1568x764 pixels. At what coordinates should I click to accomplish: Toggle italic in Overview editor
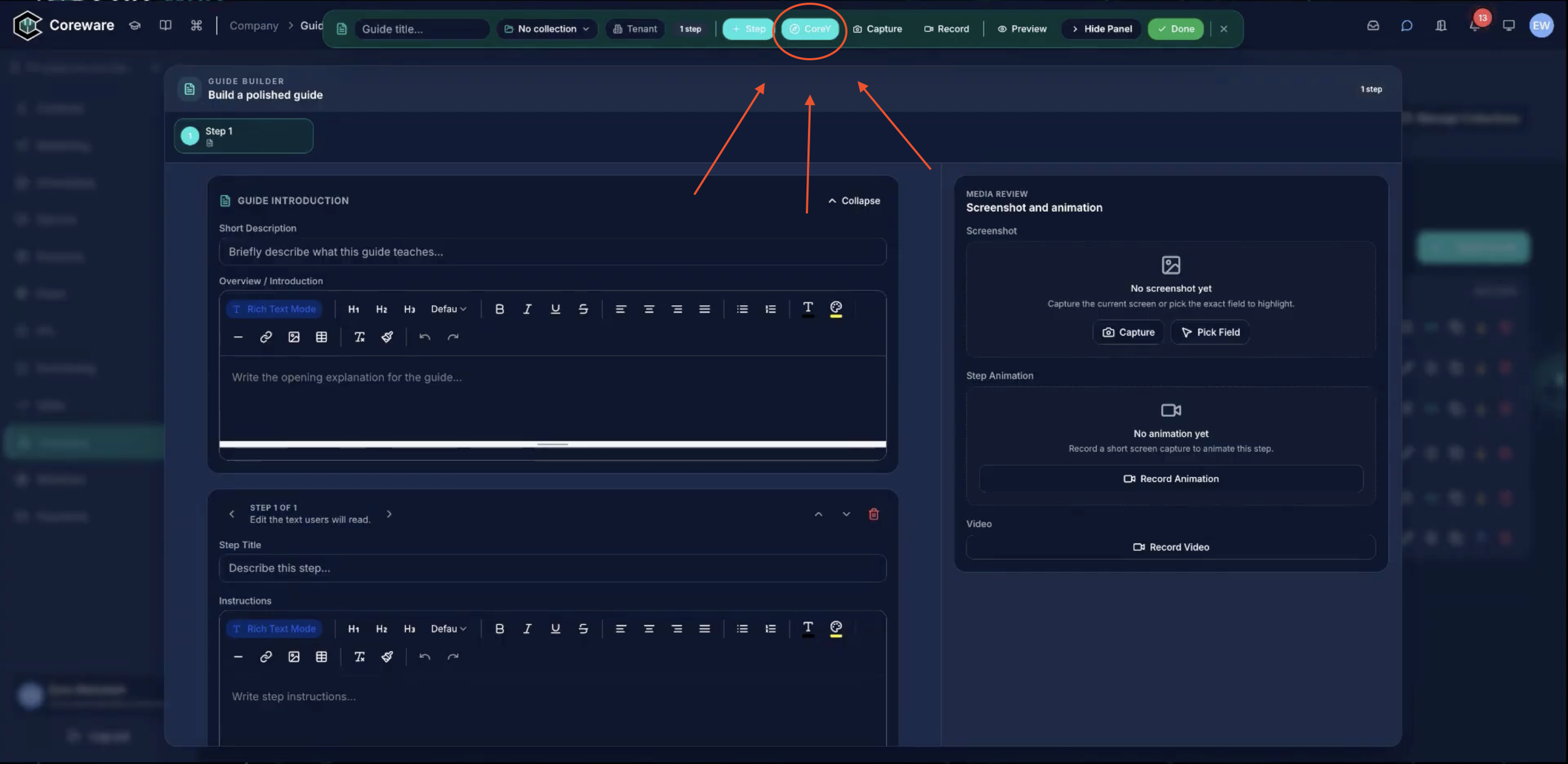click(527, 309)
